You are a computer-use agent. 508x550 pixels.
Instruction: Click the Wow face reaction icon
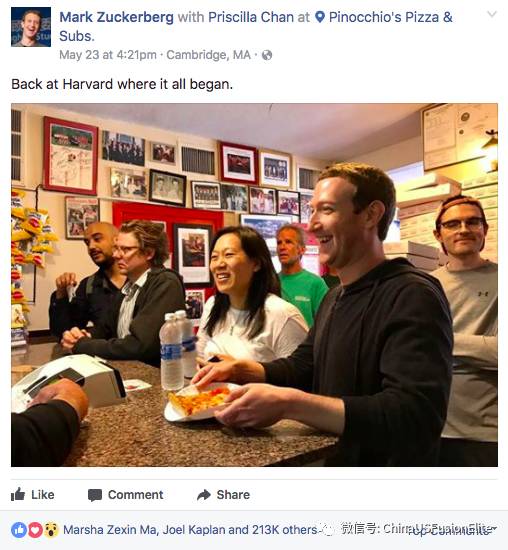(51, 530)
